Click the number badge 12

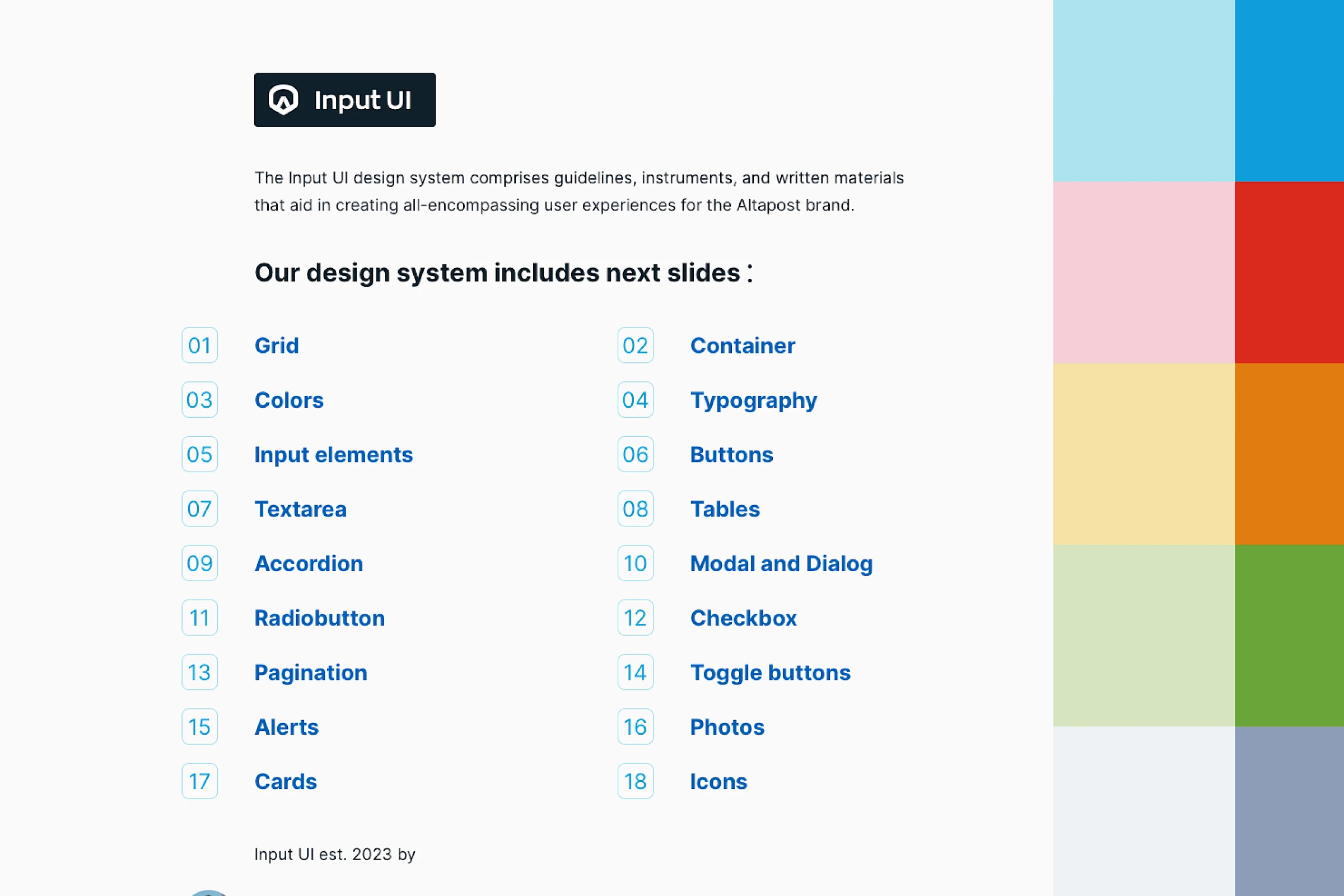click(636, 618)
